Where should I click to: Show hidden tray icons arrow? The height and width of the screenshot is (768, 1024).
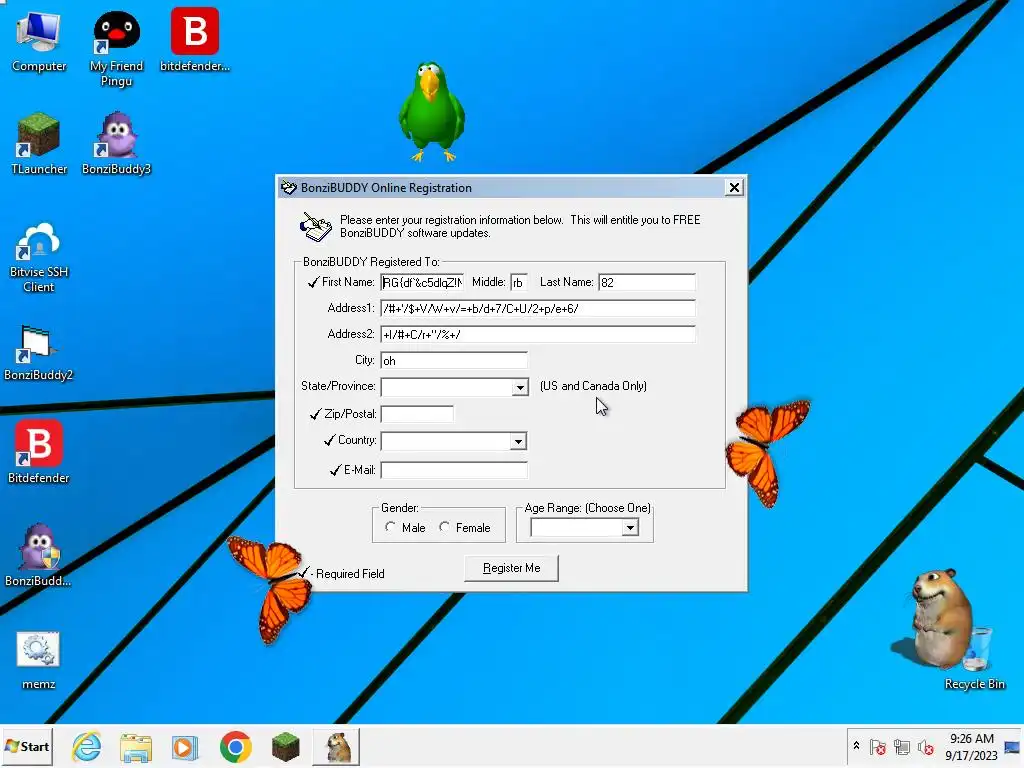[856, 746]
